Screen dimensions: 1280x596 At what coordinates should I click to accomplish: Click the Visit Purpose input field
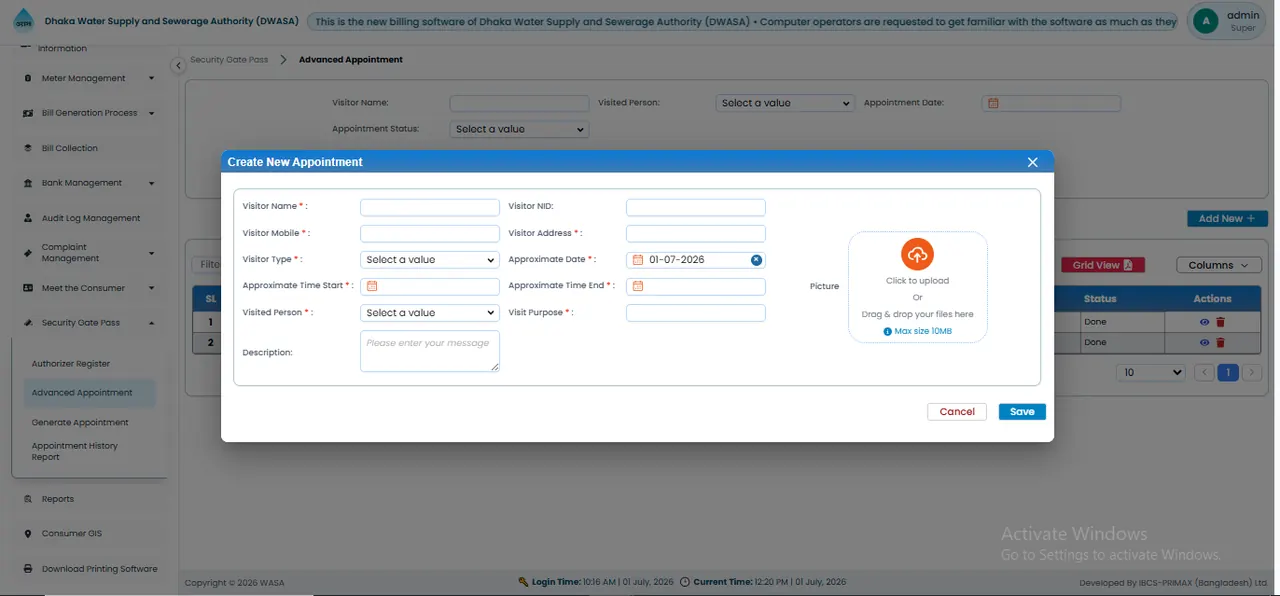[x=696, y=313]
